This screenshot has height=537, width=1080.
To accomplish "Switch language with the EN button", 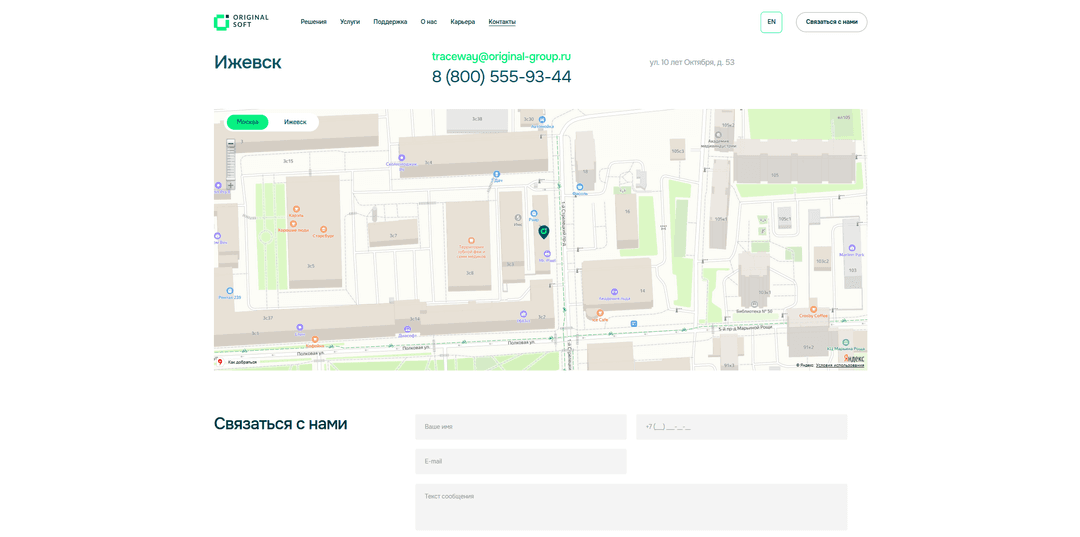I will (x=771, y=22).
